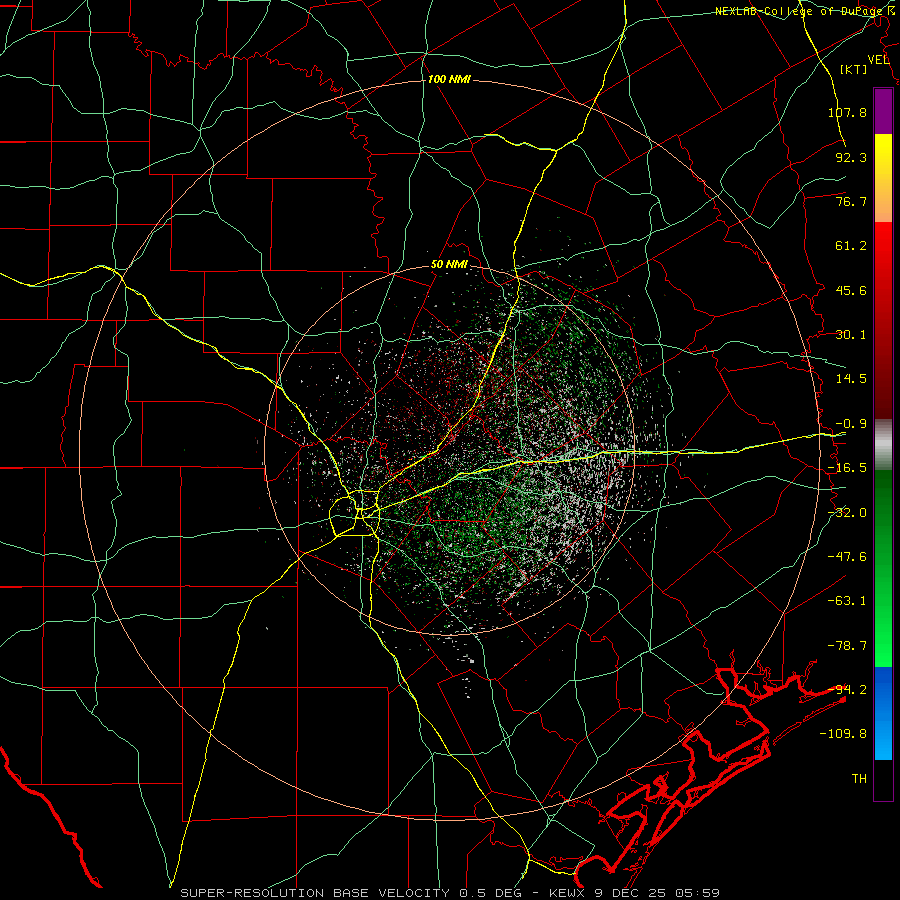Click the purple segment of the color bar
The image size is (900, 900).
[x=883, y=111]
